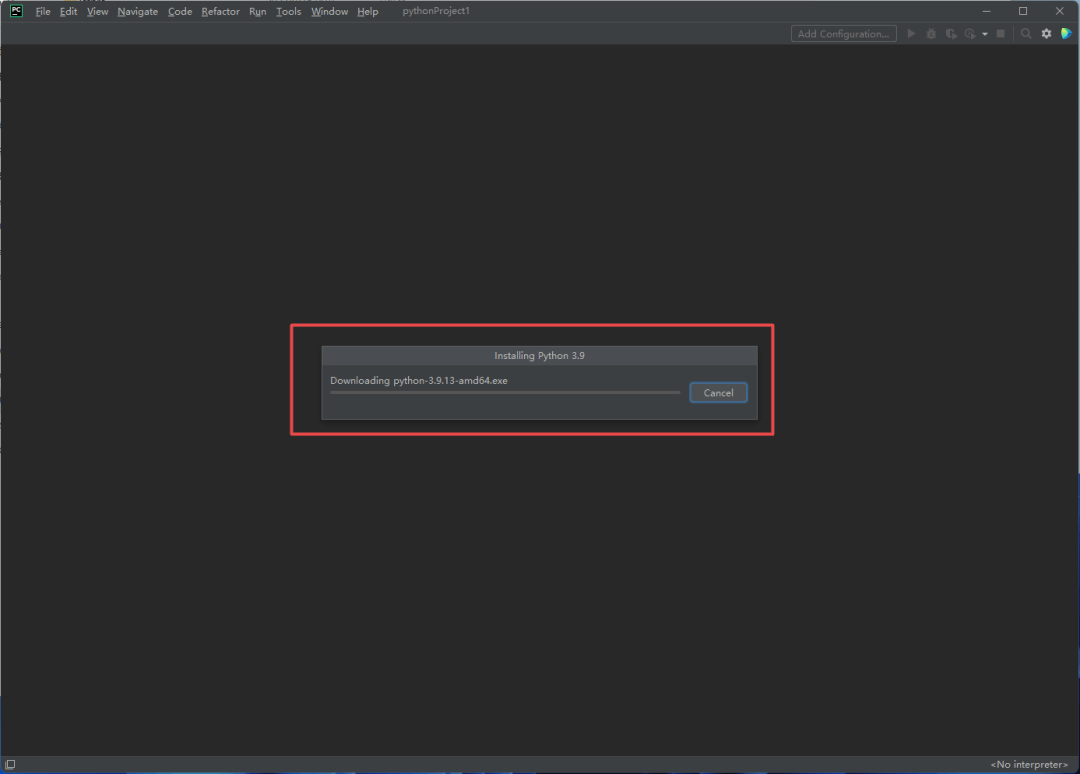Image resolution: width=1080 pixels, height=774 pixels.
Task: Click the Debug bug icon
Action: 931,34
